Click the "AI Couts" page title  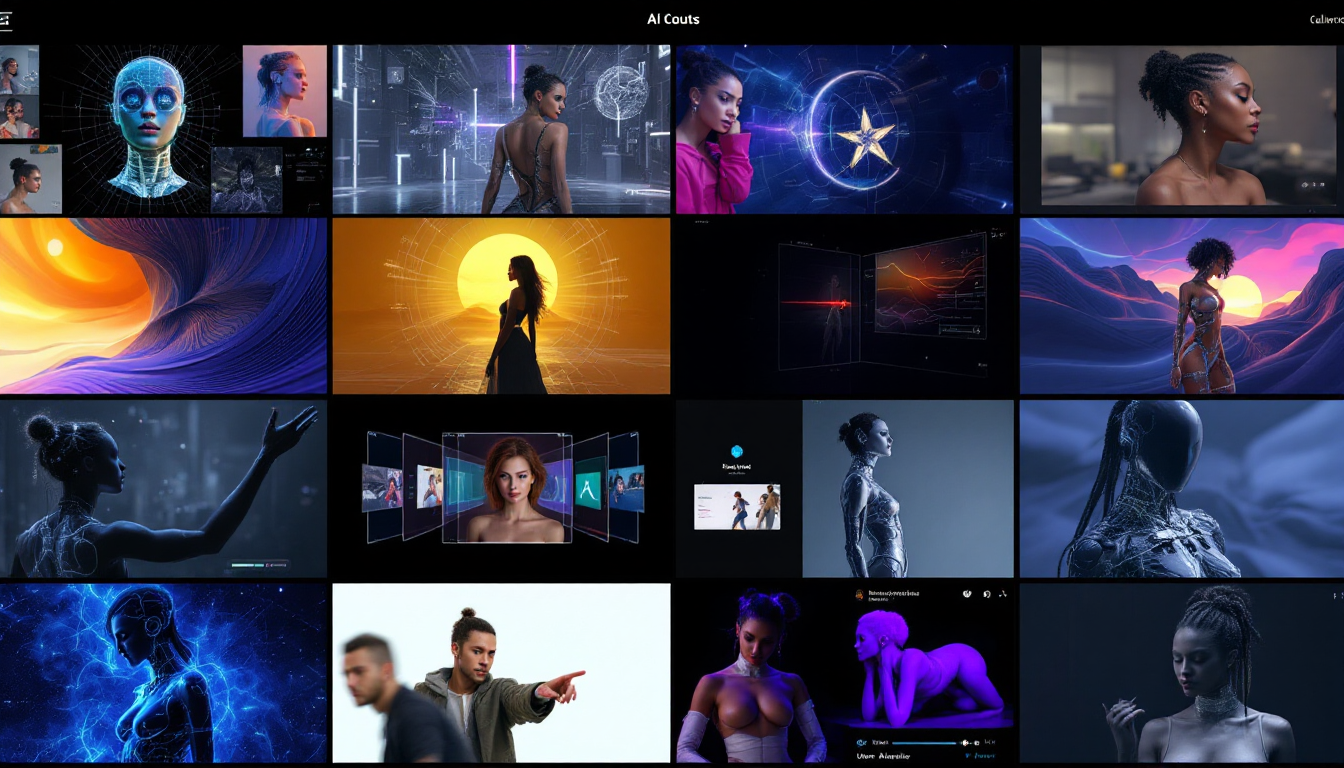(x=673, y=19)
